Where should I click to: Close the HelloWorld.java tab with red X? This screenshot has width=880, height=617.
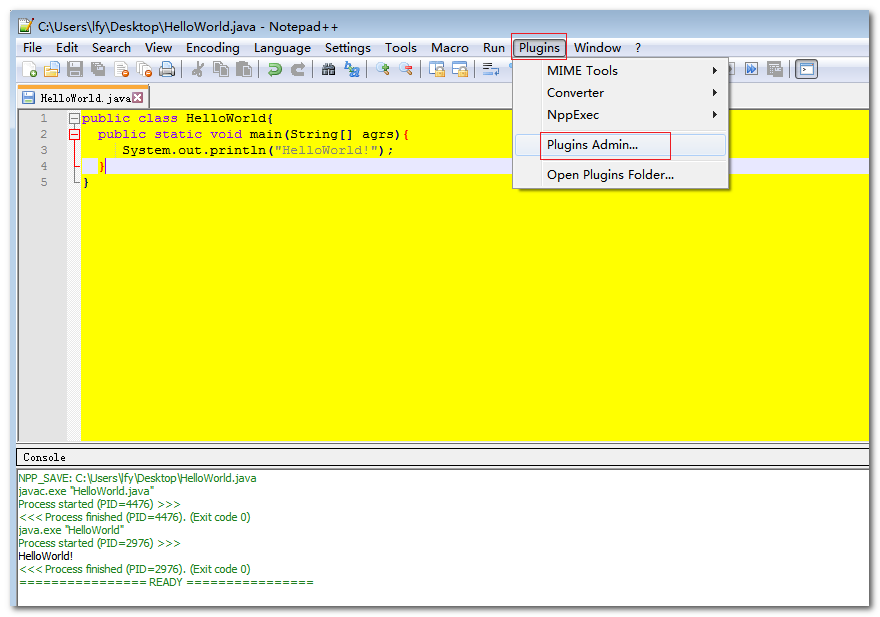coord(138,98)
